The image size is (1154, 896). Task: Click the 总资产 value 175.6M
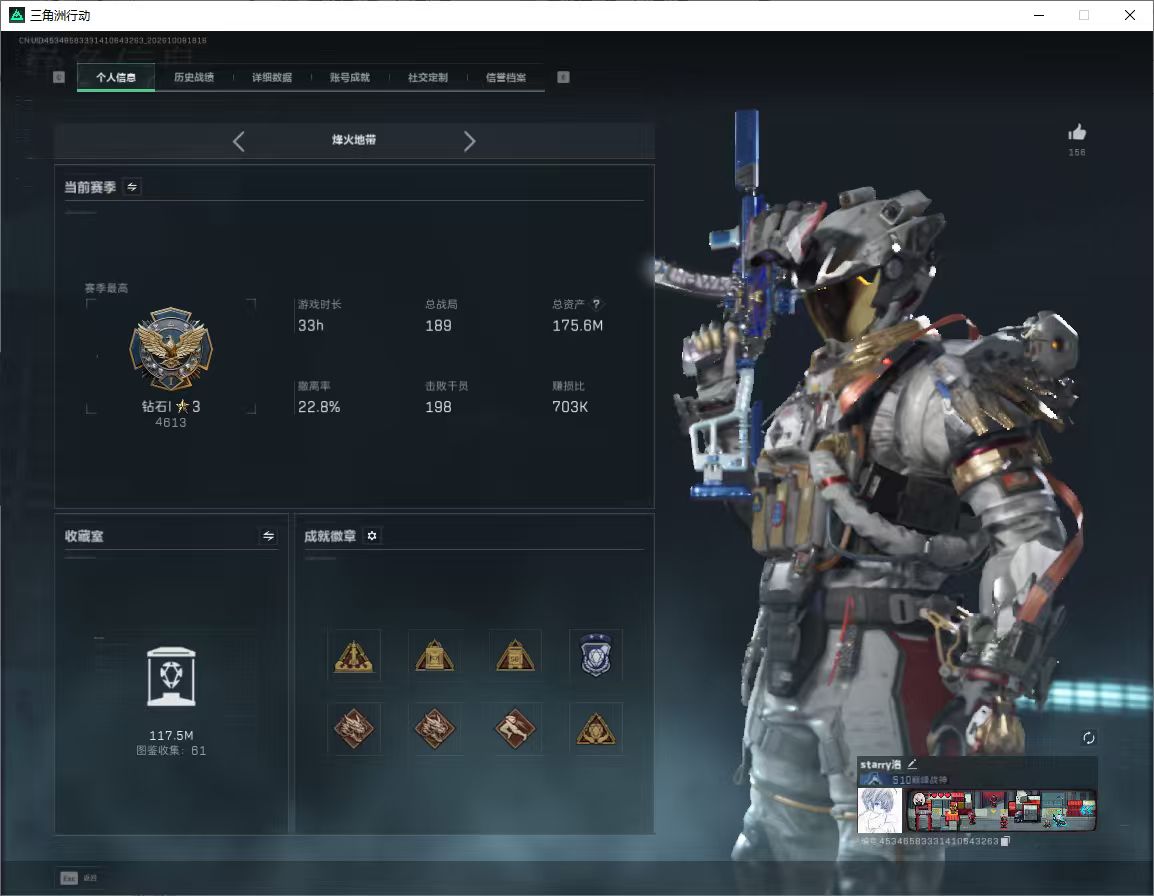(x=577, y=325)
